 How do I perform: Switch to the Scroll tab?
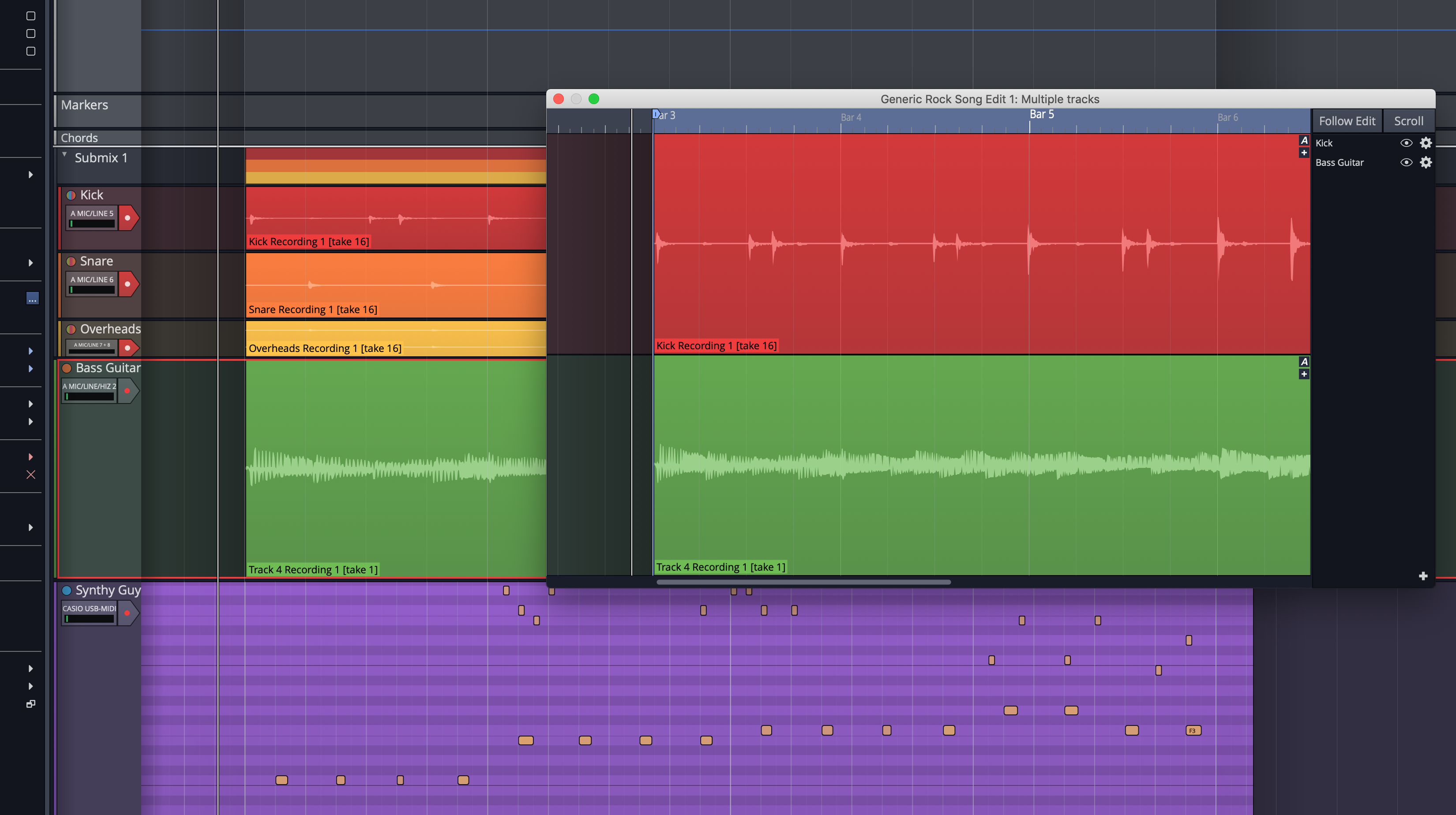click(1408, 120)
